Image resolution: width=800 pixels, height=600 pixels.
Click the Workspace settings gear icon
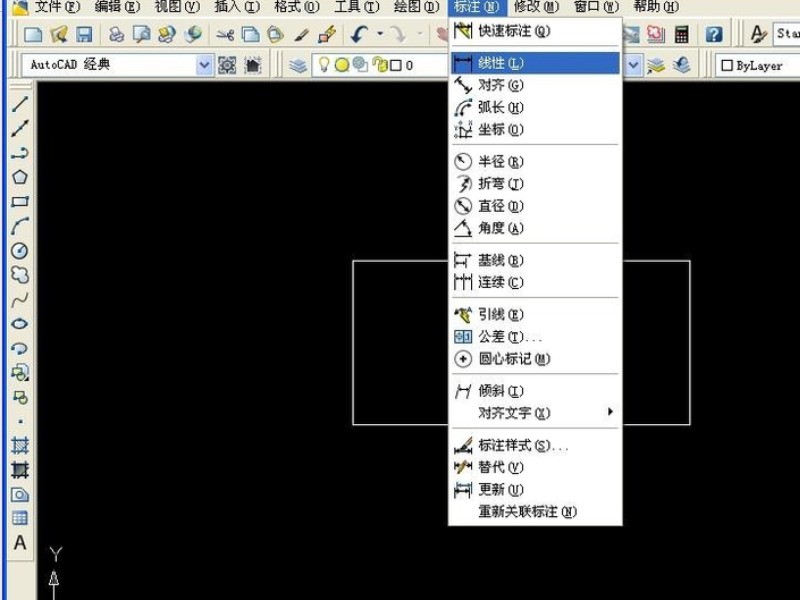227,65
